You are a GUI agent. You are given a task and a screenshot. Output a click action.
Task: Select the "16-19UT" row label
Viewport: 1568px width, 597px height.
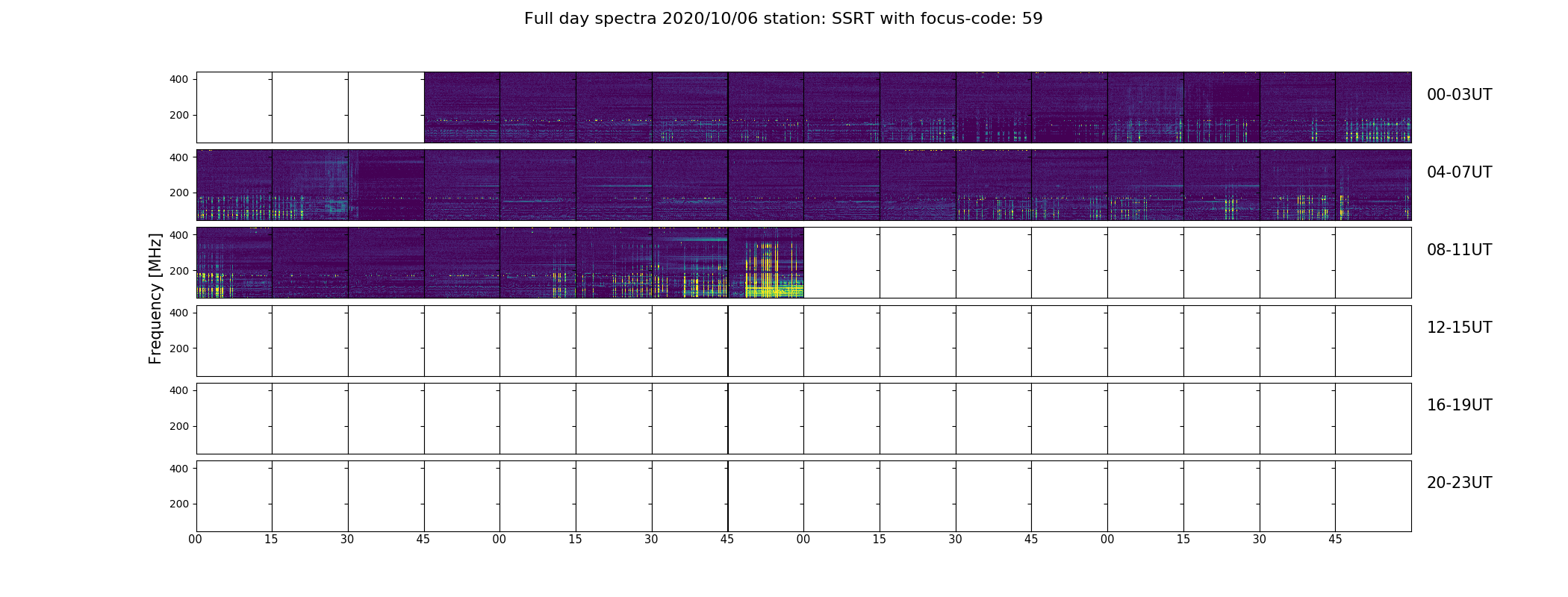coord(1459,405)
